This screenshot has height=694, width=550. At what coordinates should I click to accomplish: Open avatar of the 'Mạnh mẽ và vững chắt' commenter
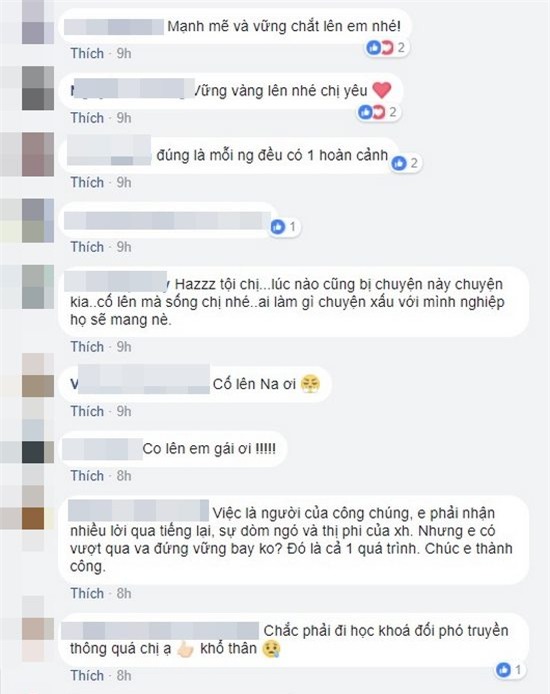coord(38,22)
